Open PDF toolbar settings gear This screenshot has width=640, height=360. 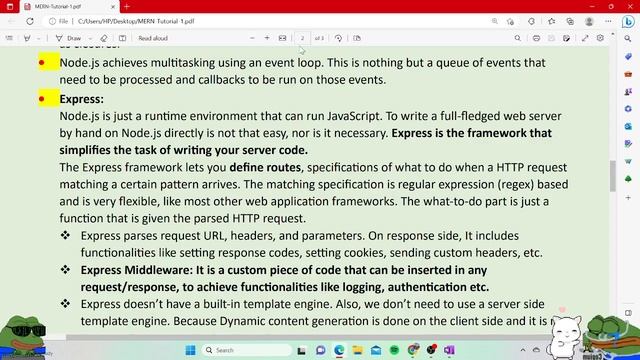click(600, 38)
